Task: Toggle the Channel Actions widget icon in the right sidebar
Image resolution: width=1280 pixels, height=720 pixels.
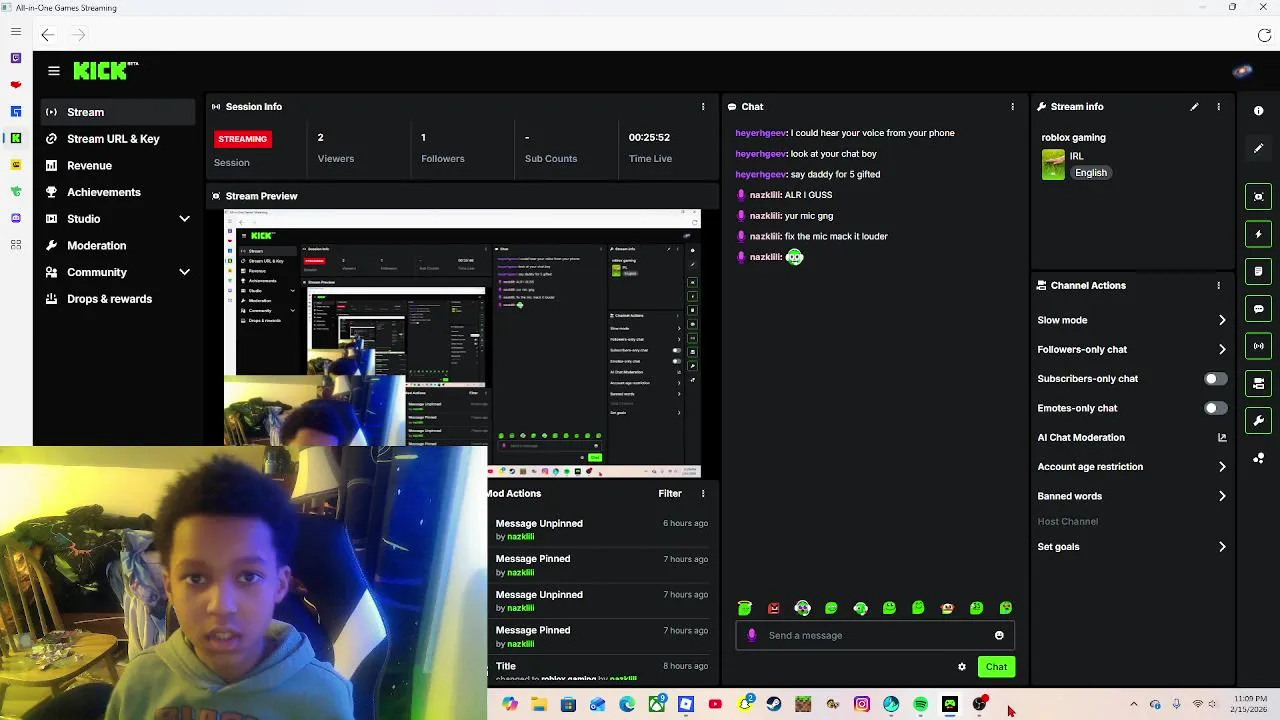Action: pos(1259,383)
